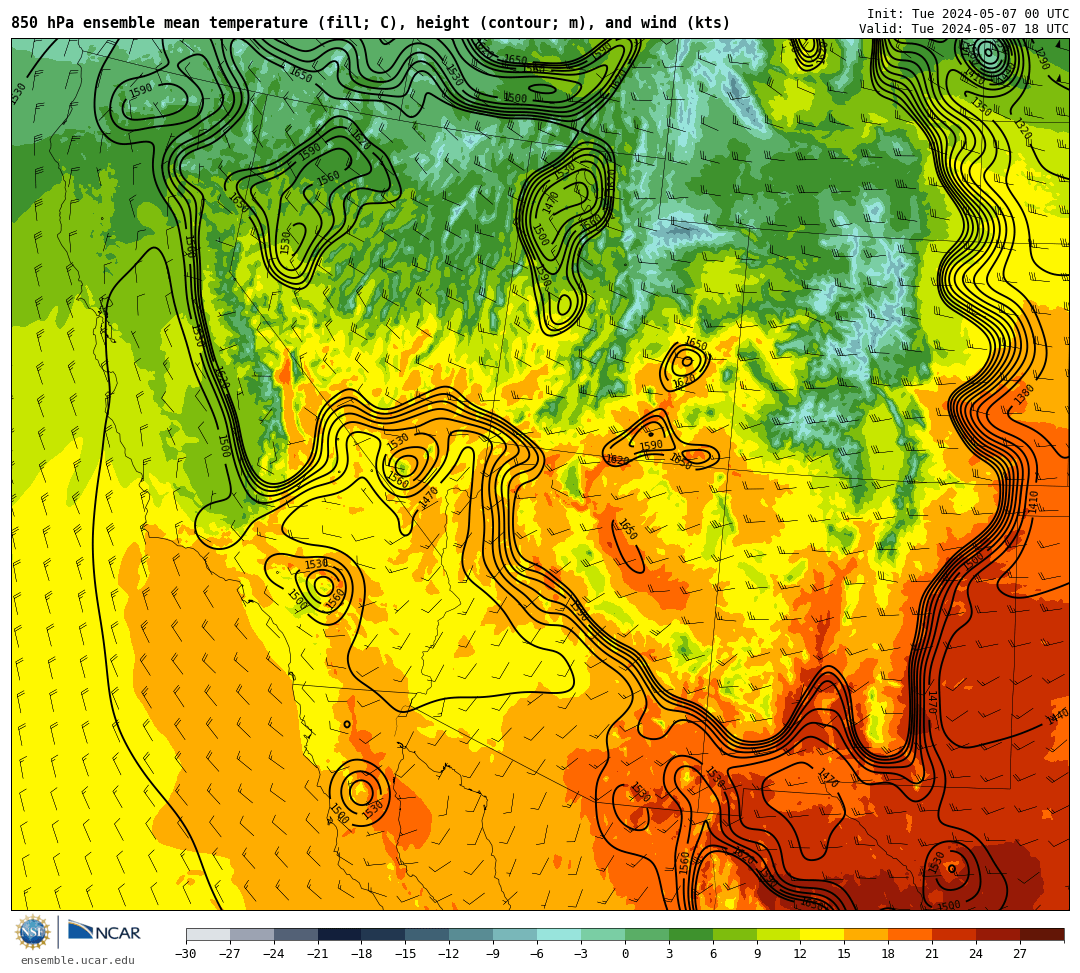Pick the aqua -6 to -3 colorbar swatch
Screen dimensions: 1080x973
[559, 934]
